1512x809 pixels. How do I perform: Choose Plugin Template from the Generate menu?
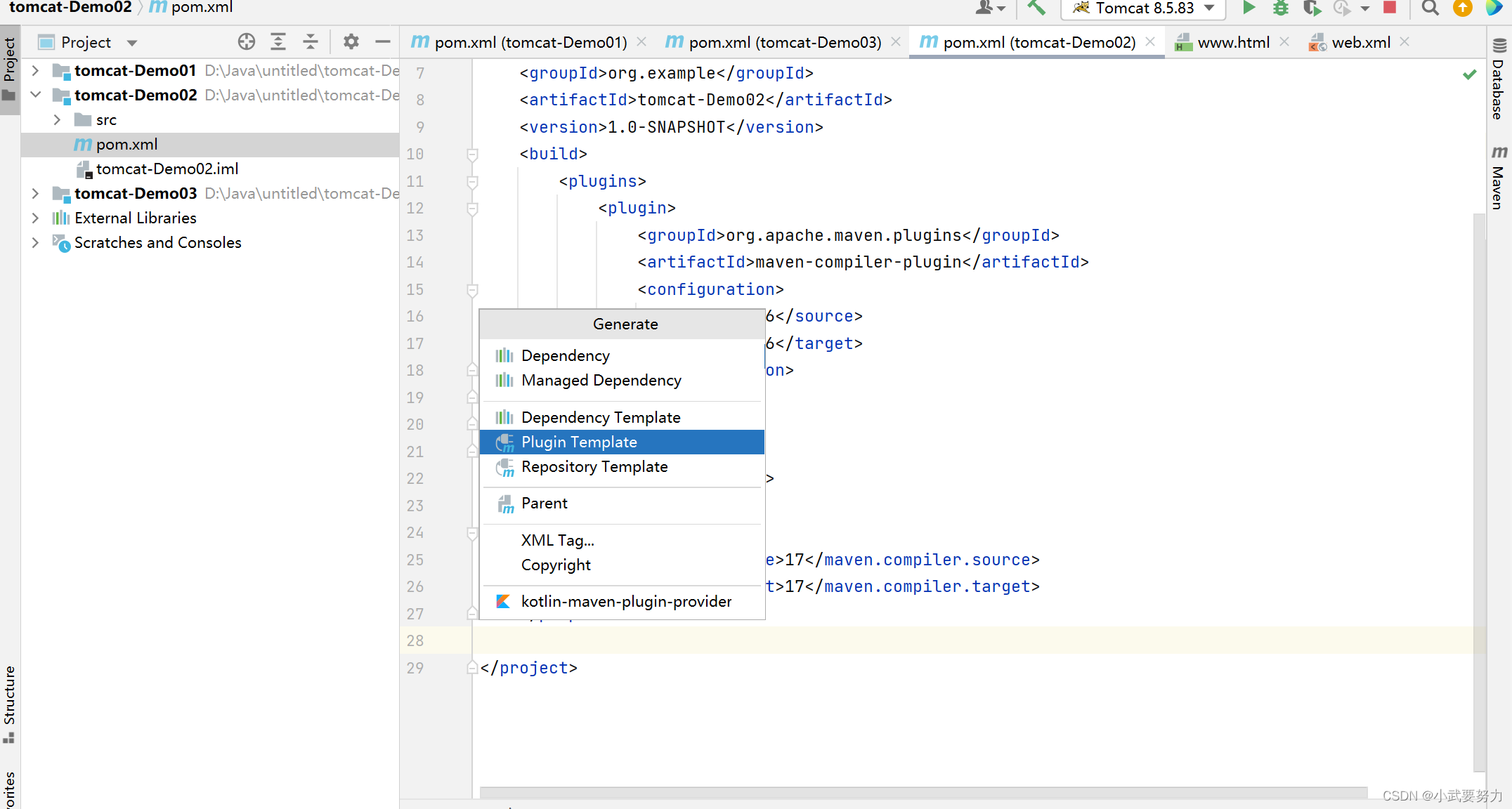579,442
